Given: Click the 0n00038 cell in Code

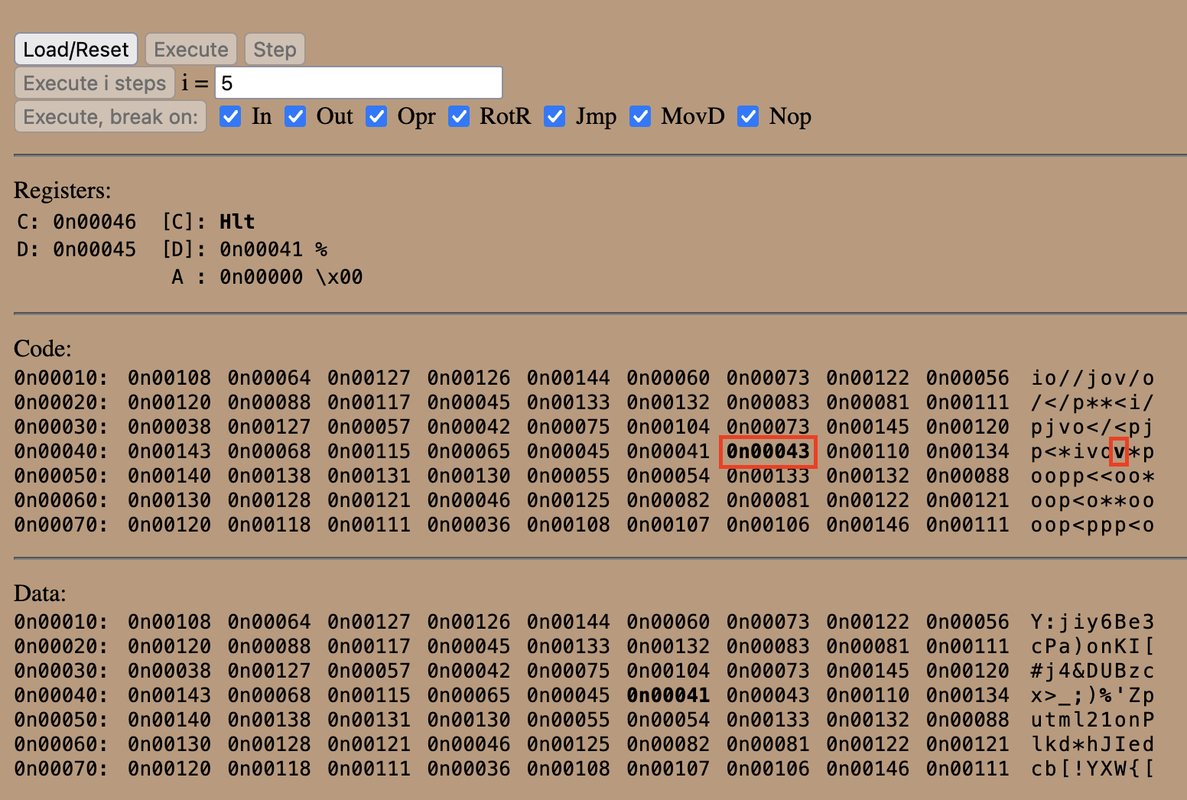Looking at the screenshot, I should [170, 427].
